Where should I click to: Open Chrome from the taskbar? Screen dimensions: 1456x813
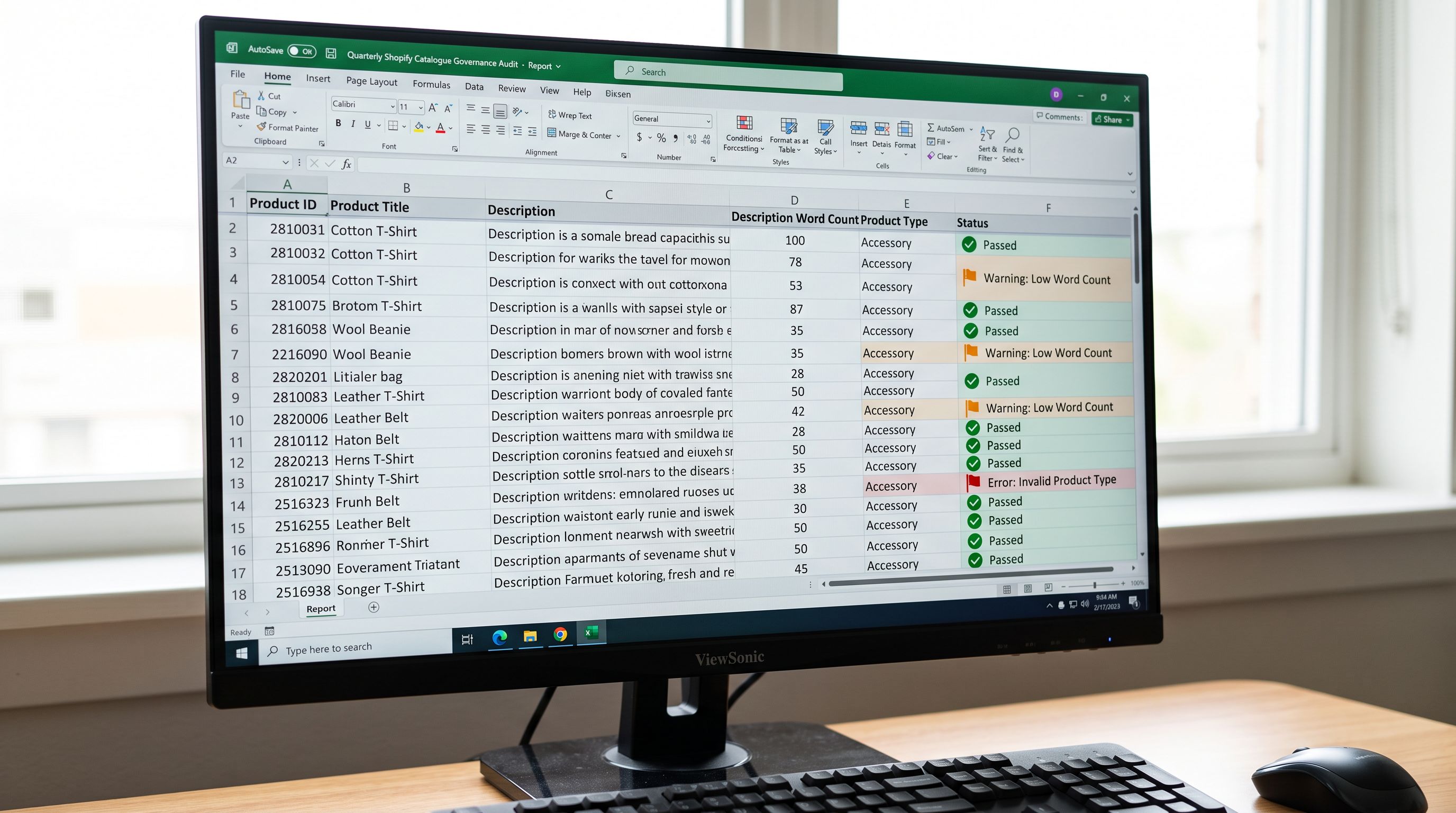point(560,634)
